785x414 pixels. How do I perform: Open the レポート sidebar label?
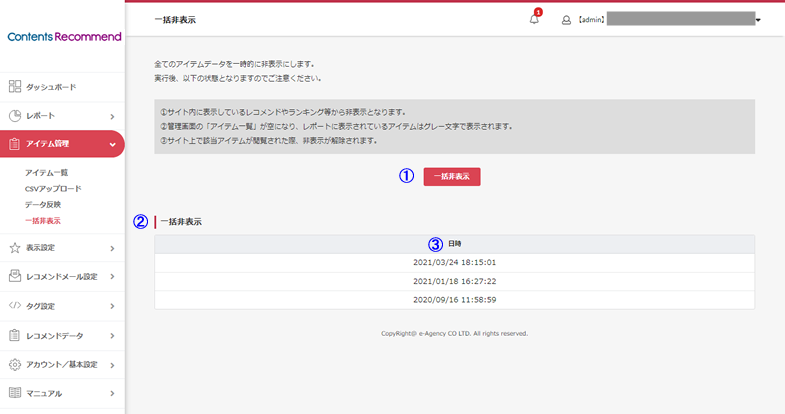[41, 116]
